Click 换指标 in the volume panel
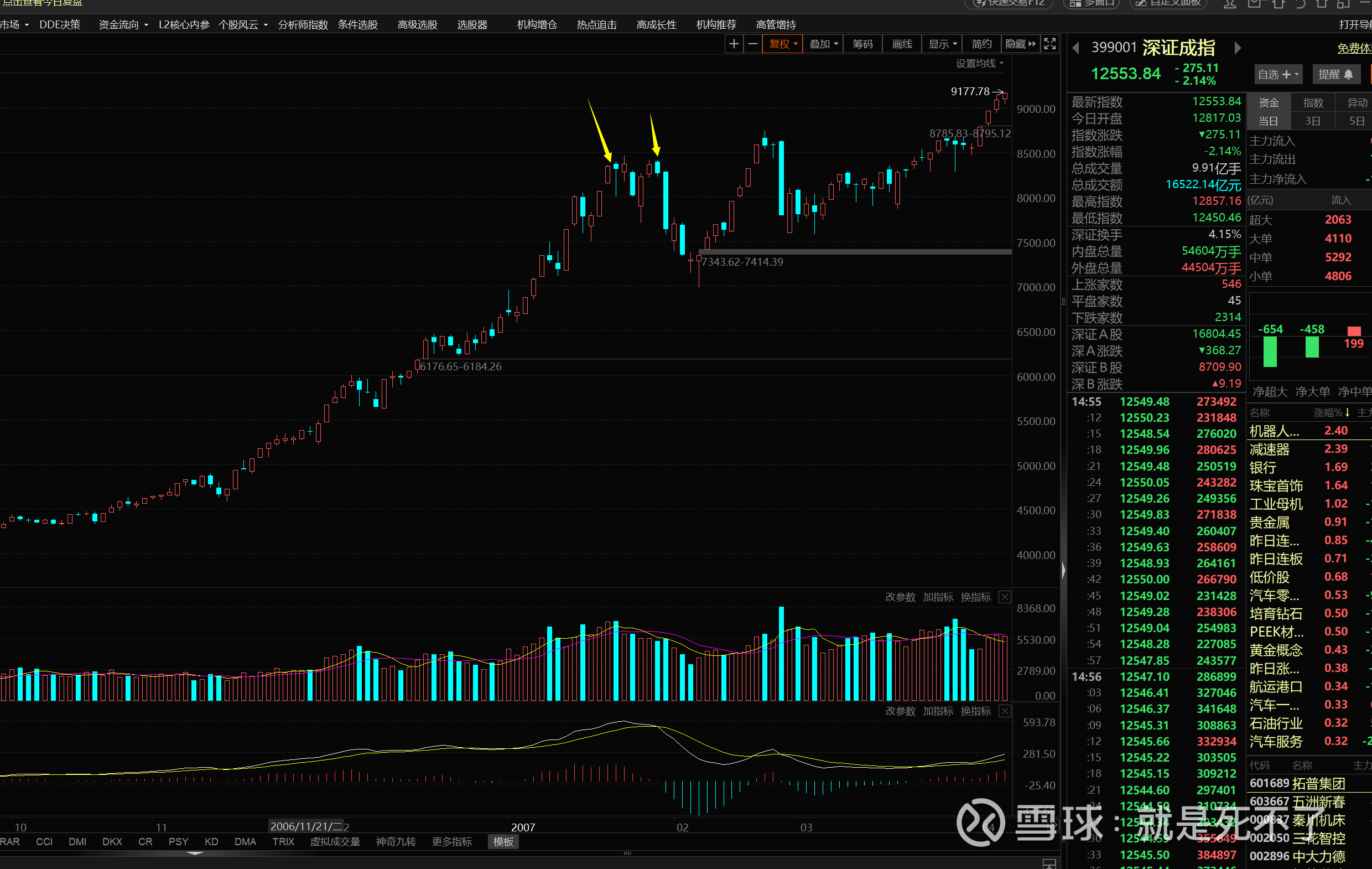 (975, 597)
